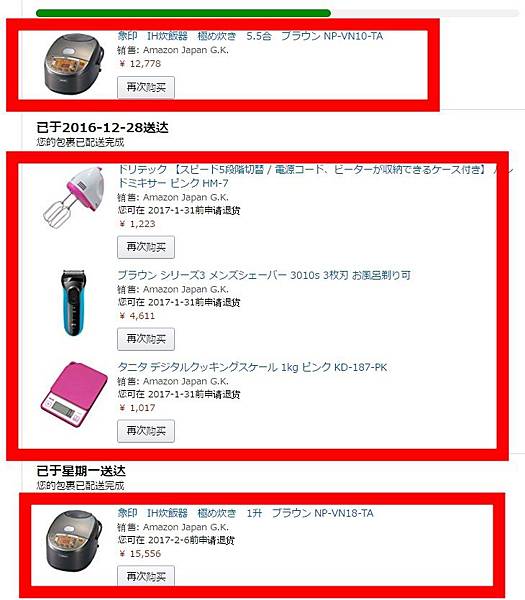Click the 已于星期一送达 delivery heading
The width and height of the screenshot is (525, 600).
81,471
